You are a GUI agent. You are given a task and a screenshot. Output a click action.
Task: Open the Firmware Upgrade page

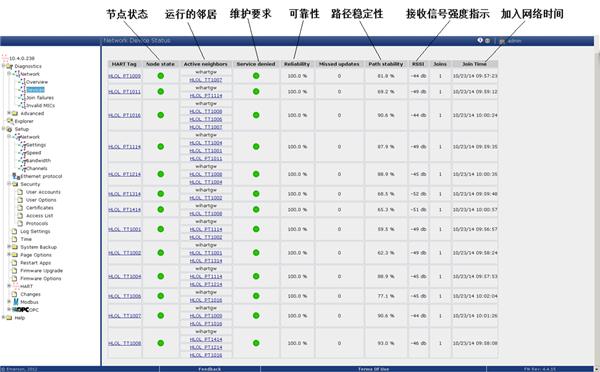click(x=41, y=271)
